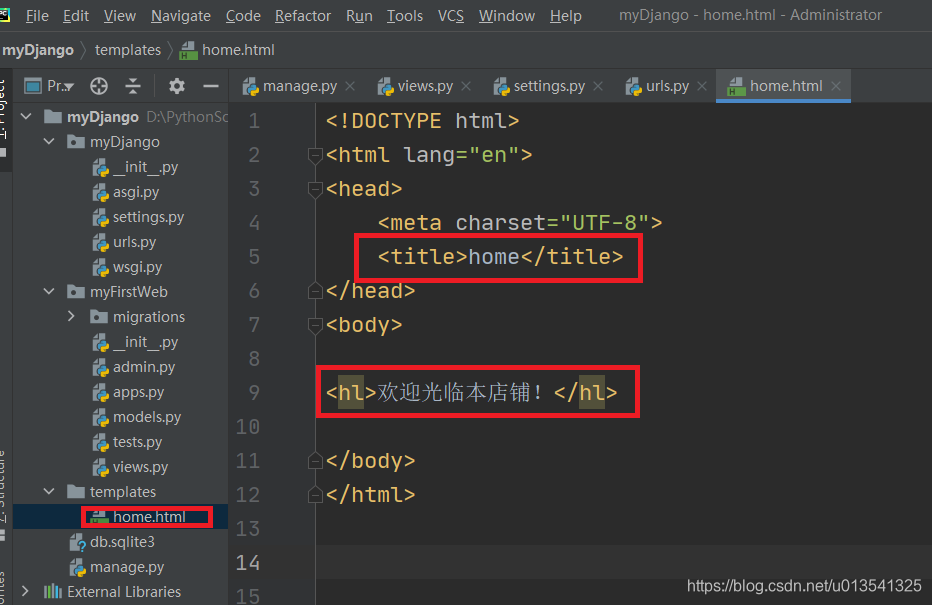The width and height of the screenshot is (932, 605).
Task: Place cursor in the meta charset line
Action: point(520,223)
